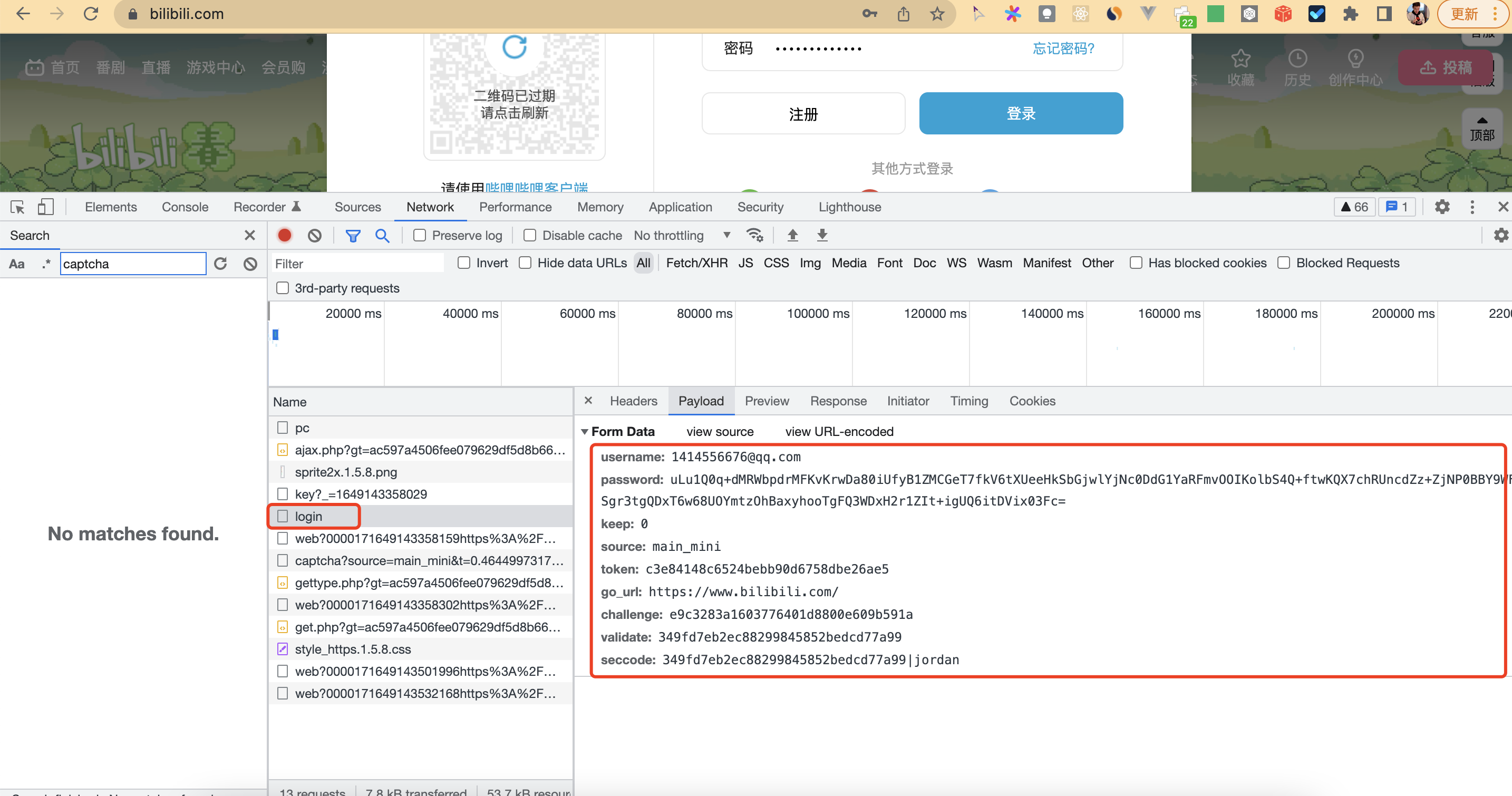Expand Form Data section

click(586, 432)
